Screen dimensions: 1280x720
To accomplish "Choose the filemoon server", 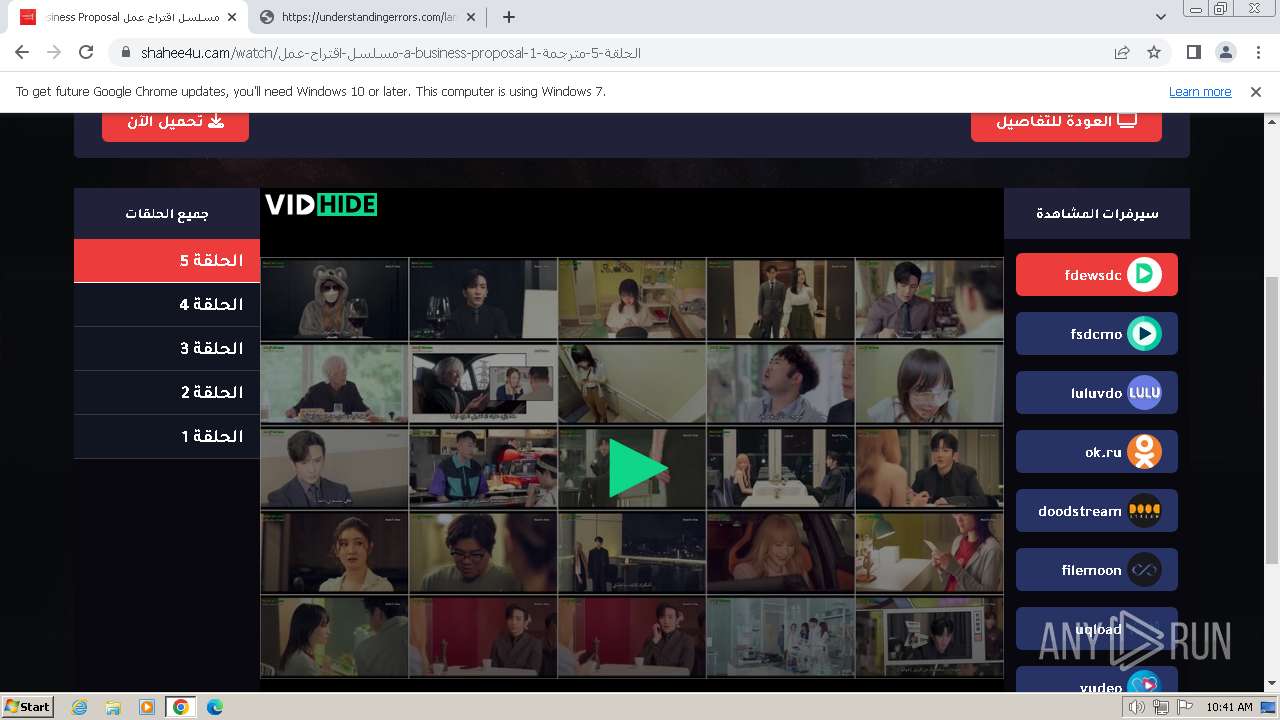I will pos(1096,570).
